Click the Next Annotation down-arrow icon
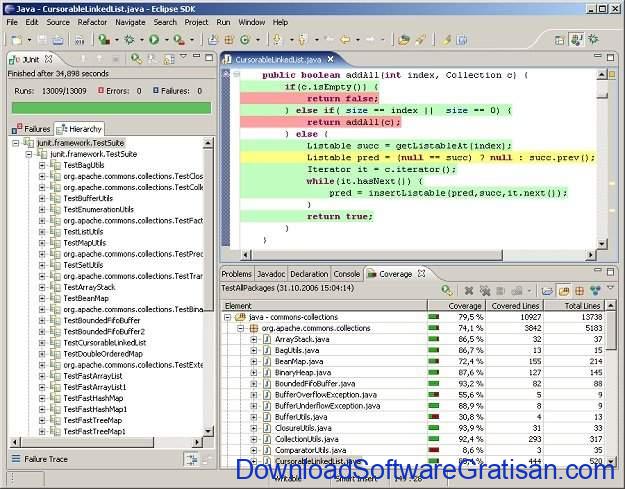 (277, 39)
